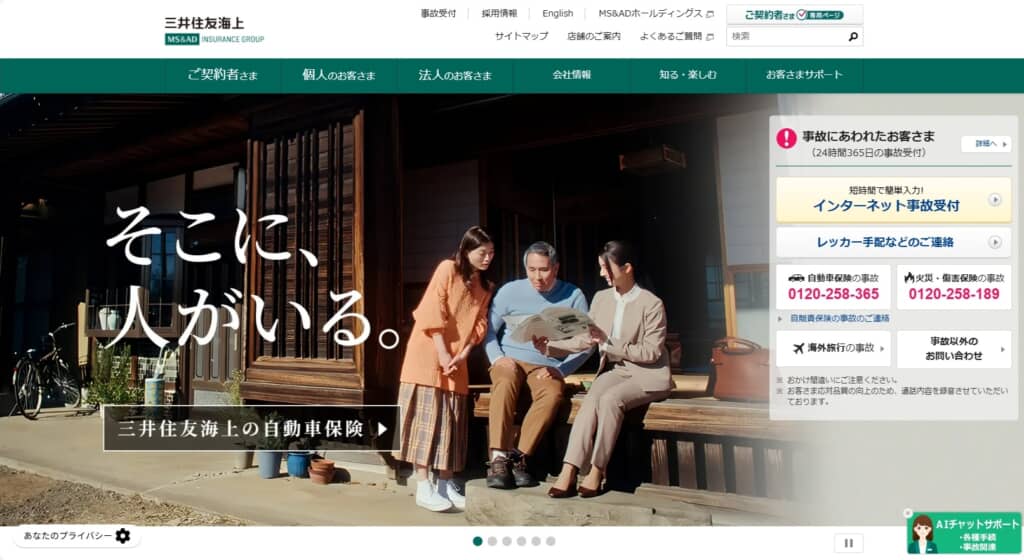Screen dimensions: 1024x560
Task: Close the AI chat support widget
Action: tap(908, 513)
